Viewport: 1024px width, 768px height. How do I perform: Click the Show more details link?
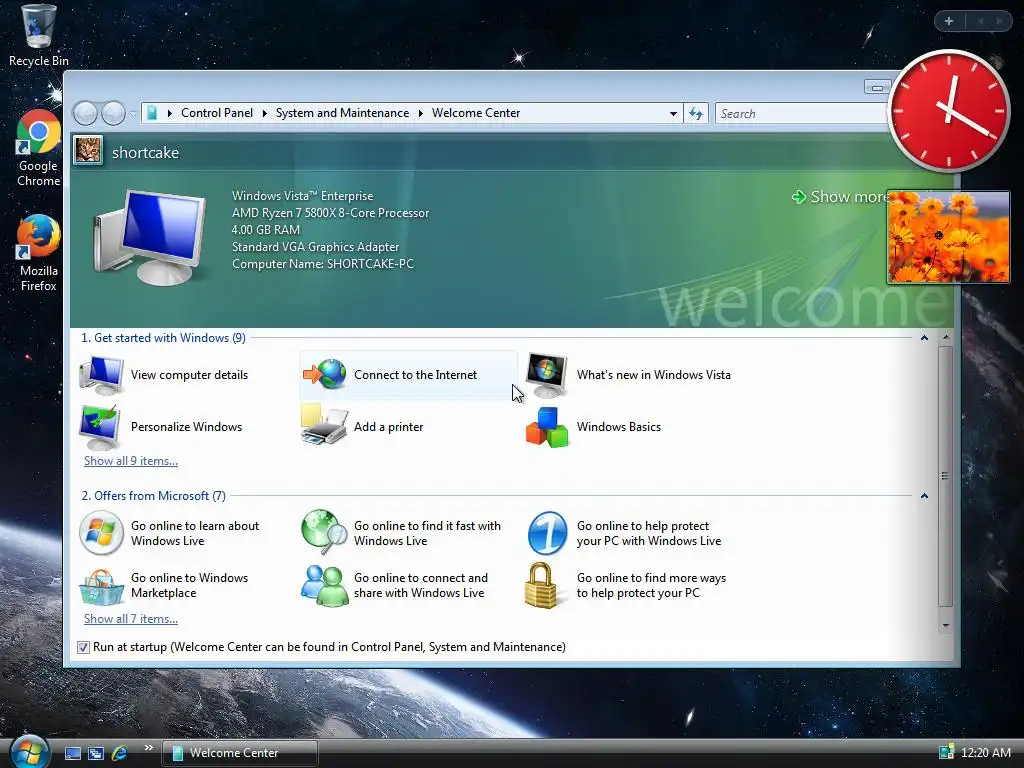point(840,197)
